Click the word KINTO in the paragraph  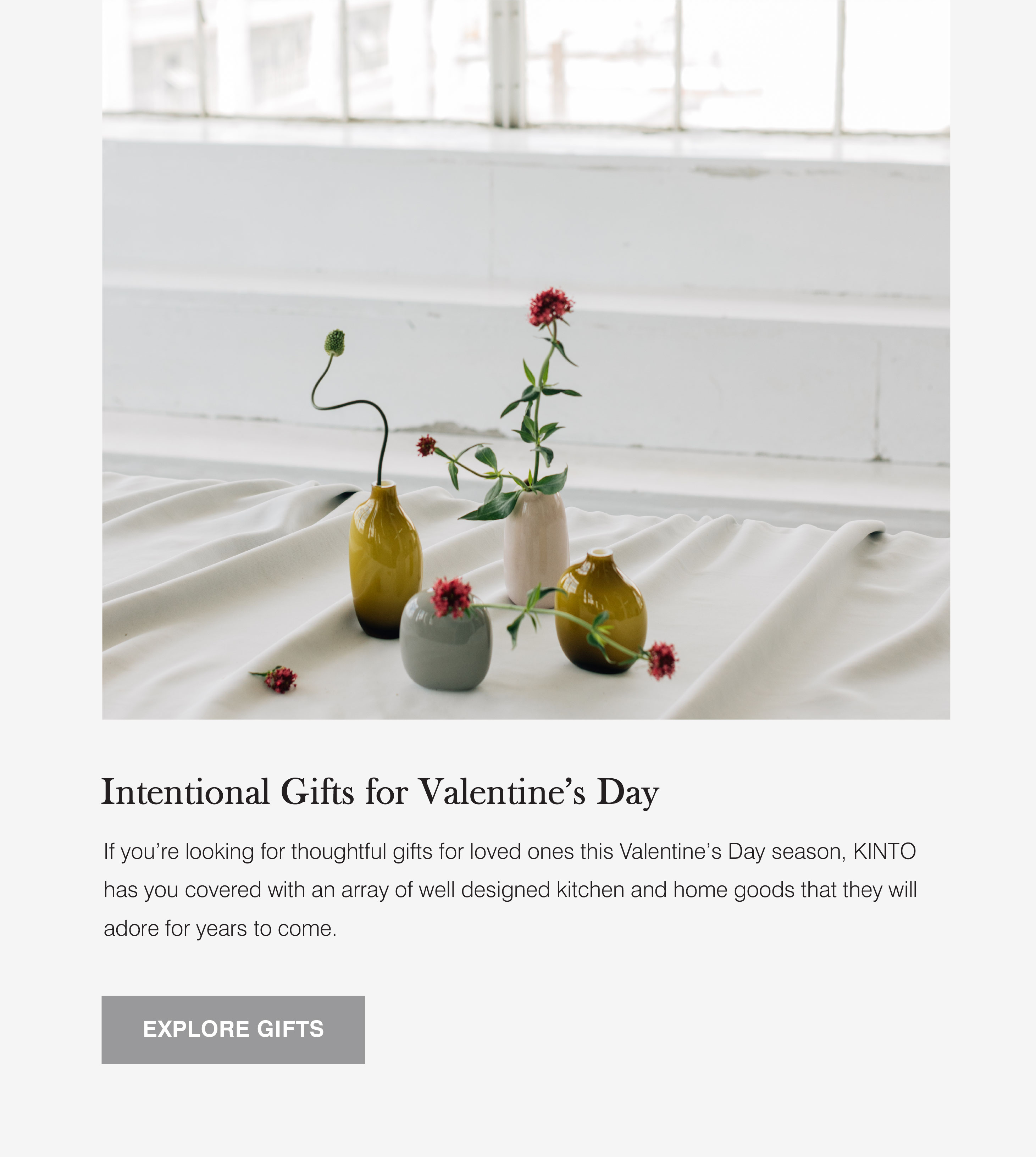coord(885,851)
